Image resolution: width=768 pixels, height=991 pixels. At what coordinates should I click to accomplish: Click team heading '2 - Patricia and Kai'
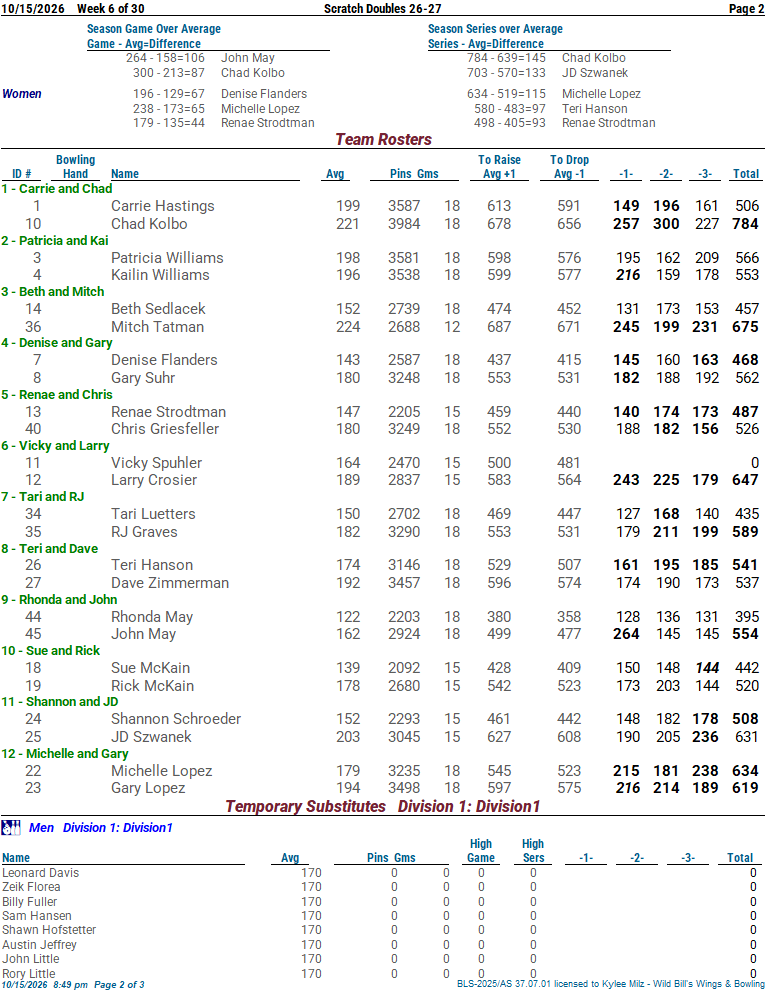(55, 240)
